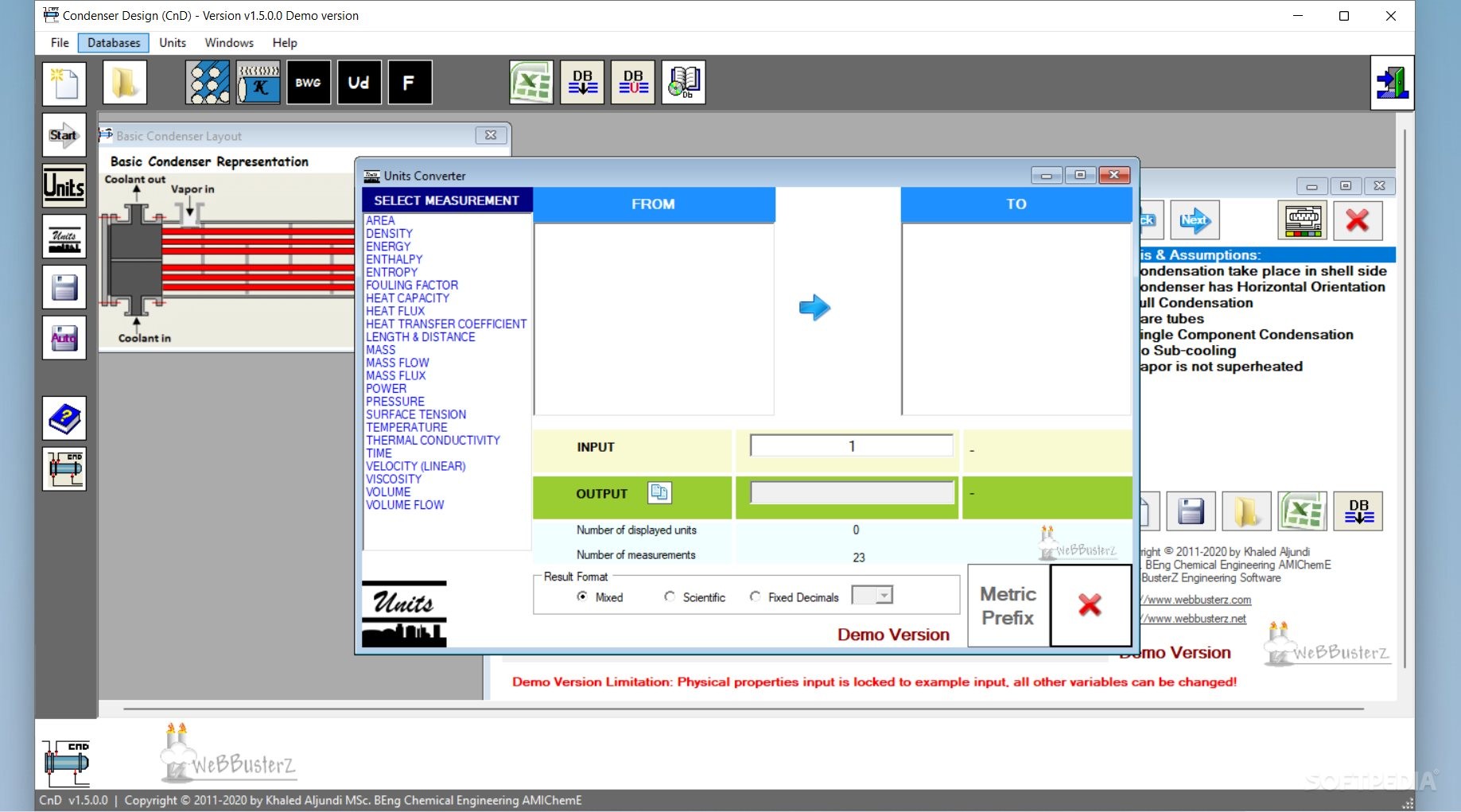The height and width of the screenshot is (812, 1461).
Task: Select MASS FLOW in measurement list
Action: tap(397, 363)
